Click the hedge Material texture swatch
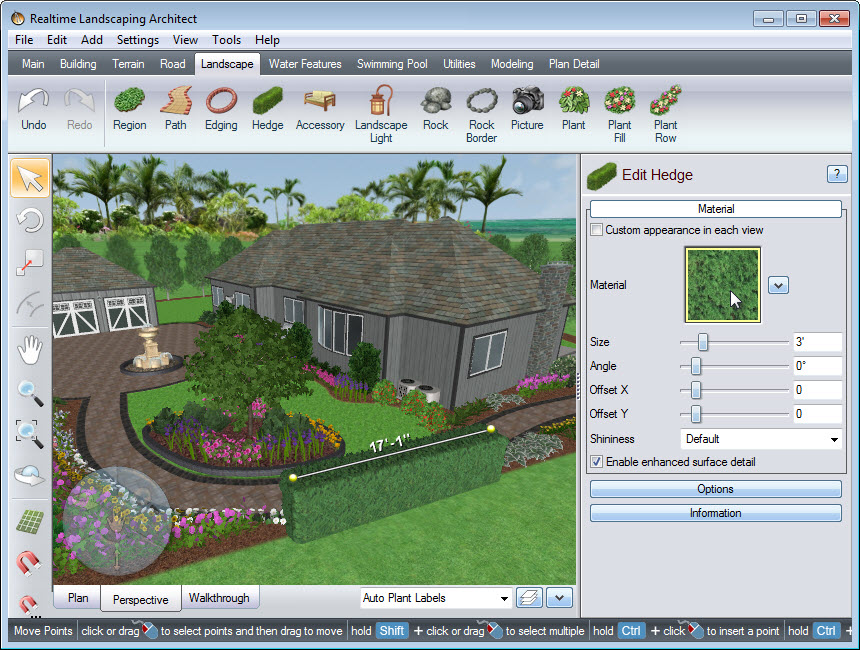Viewport: 860px width, 650px height. (722, 285)
